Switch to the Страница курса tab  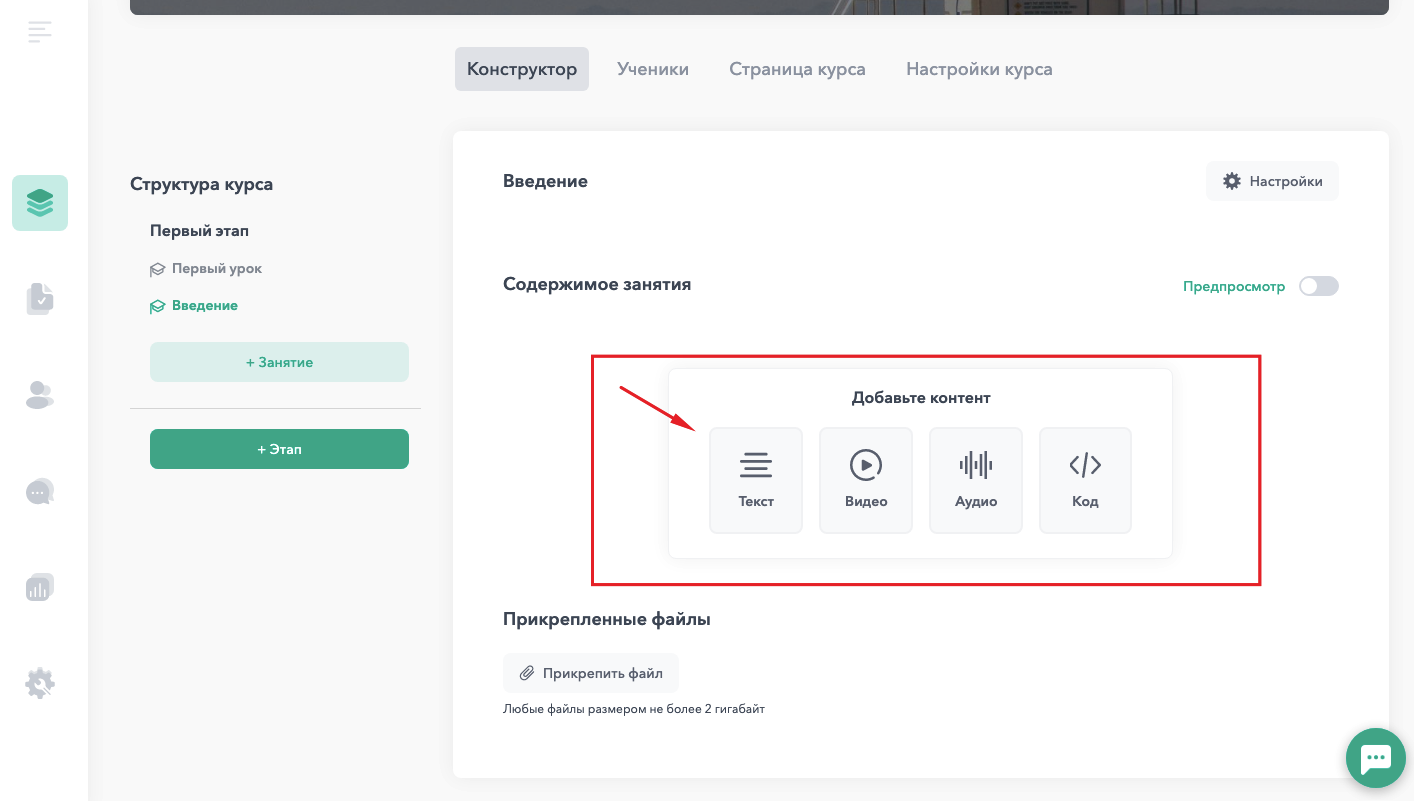pyautogui.click(x=797, y=69)
